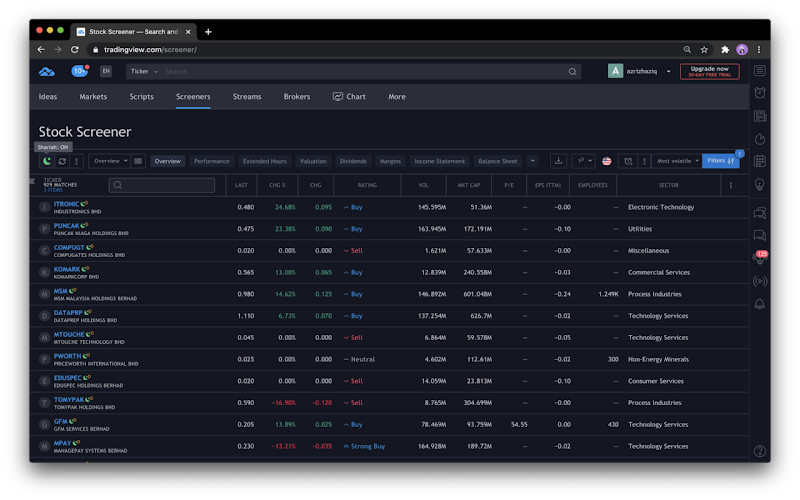Open the PUNCAK ticker link
The width and height of the screenshot is (800, 500).
pyautogui.click(x=67, y=226)
